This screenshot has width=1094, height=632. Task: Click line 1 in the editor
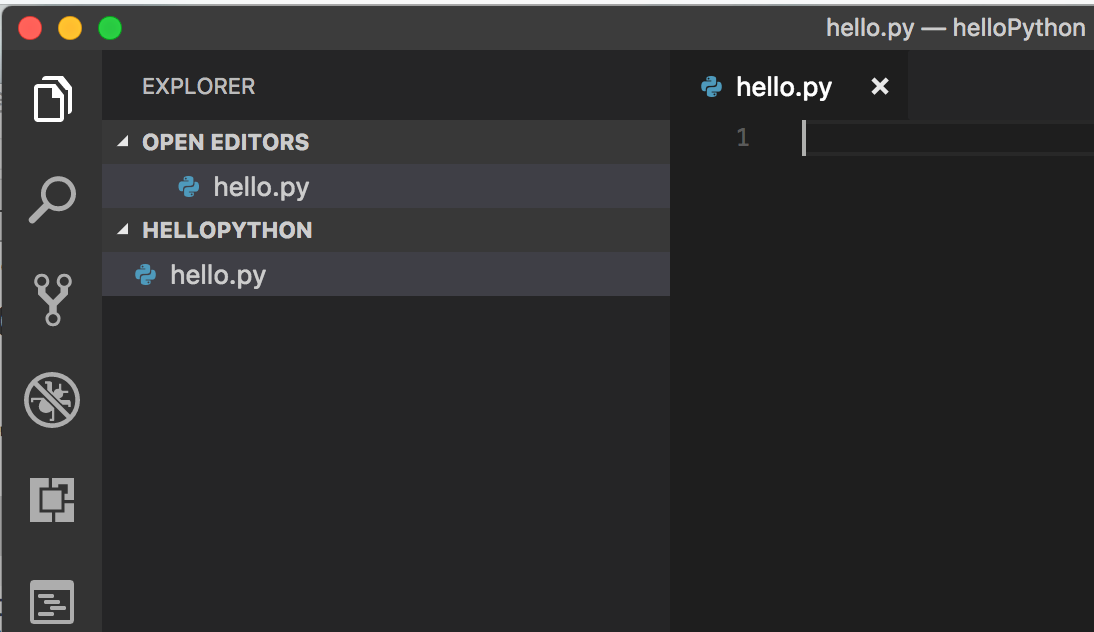pos(948,137)
